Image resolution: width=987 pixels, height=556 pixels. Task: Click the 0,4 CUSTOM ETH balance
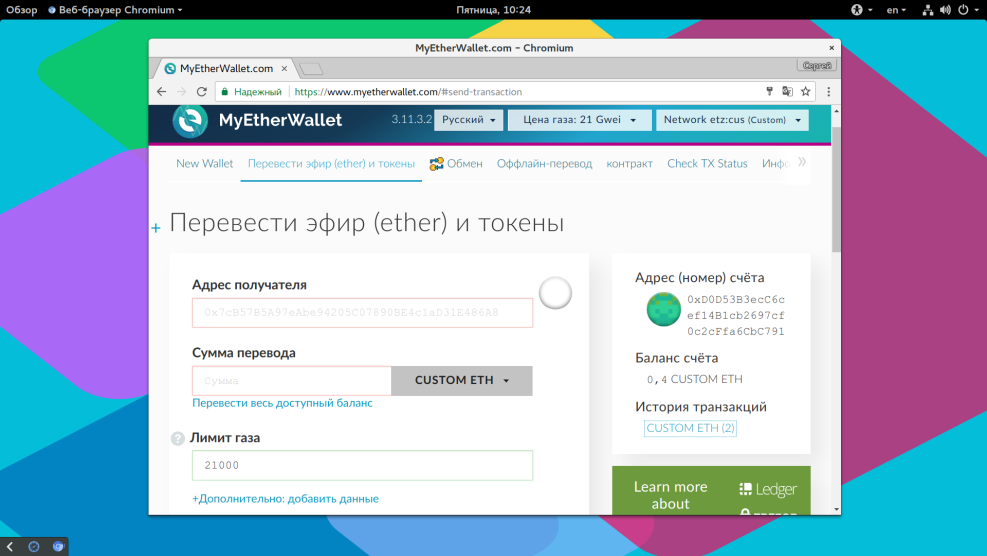tap(694, 379)
